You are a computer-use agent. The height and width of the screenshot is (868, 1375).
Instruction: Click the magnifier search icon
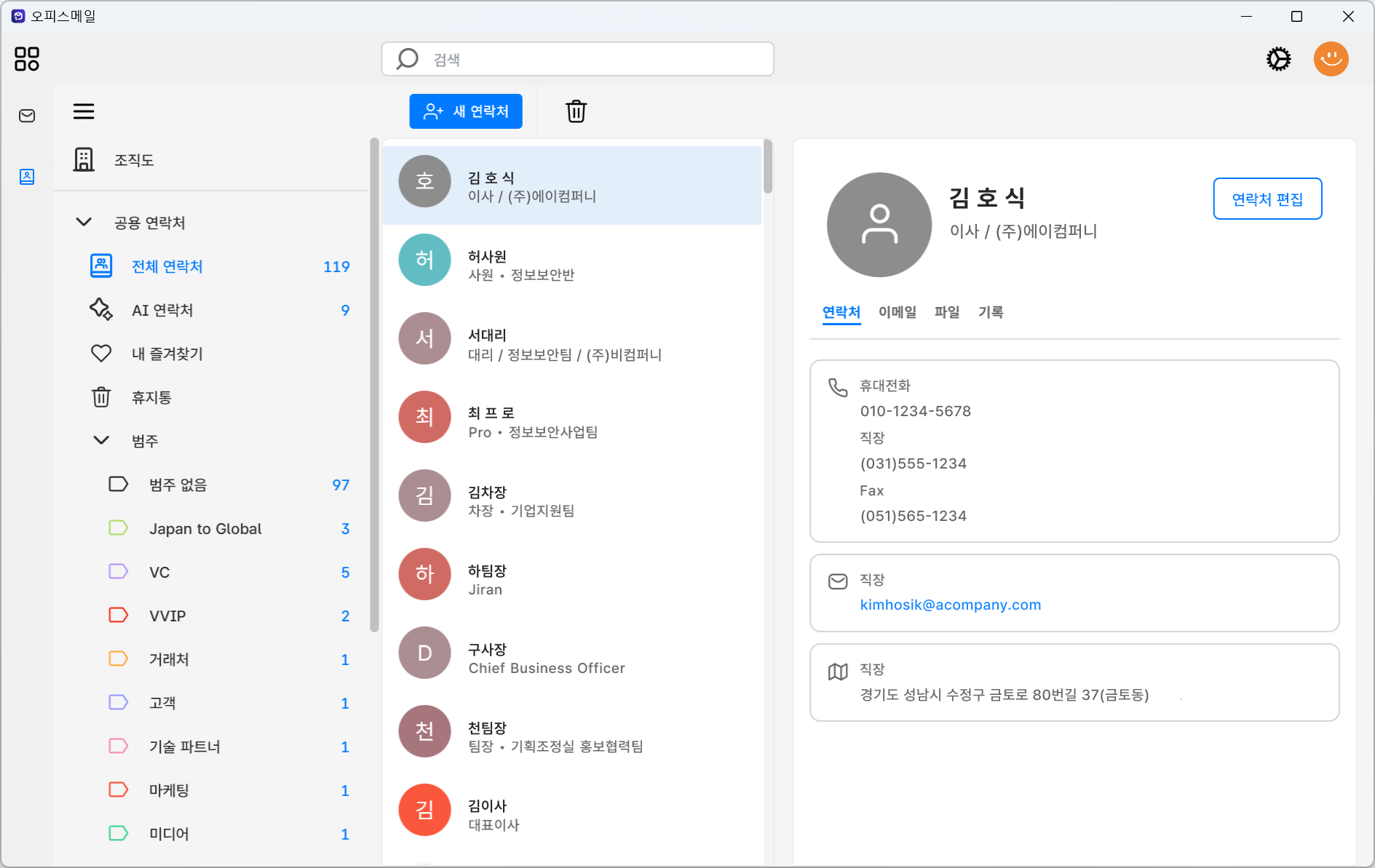tap(408, 59)
